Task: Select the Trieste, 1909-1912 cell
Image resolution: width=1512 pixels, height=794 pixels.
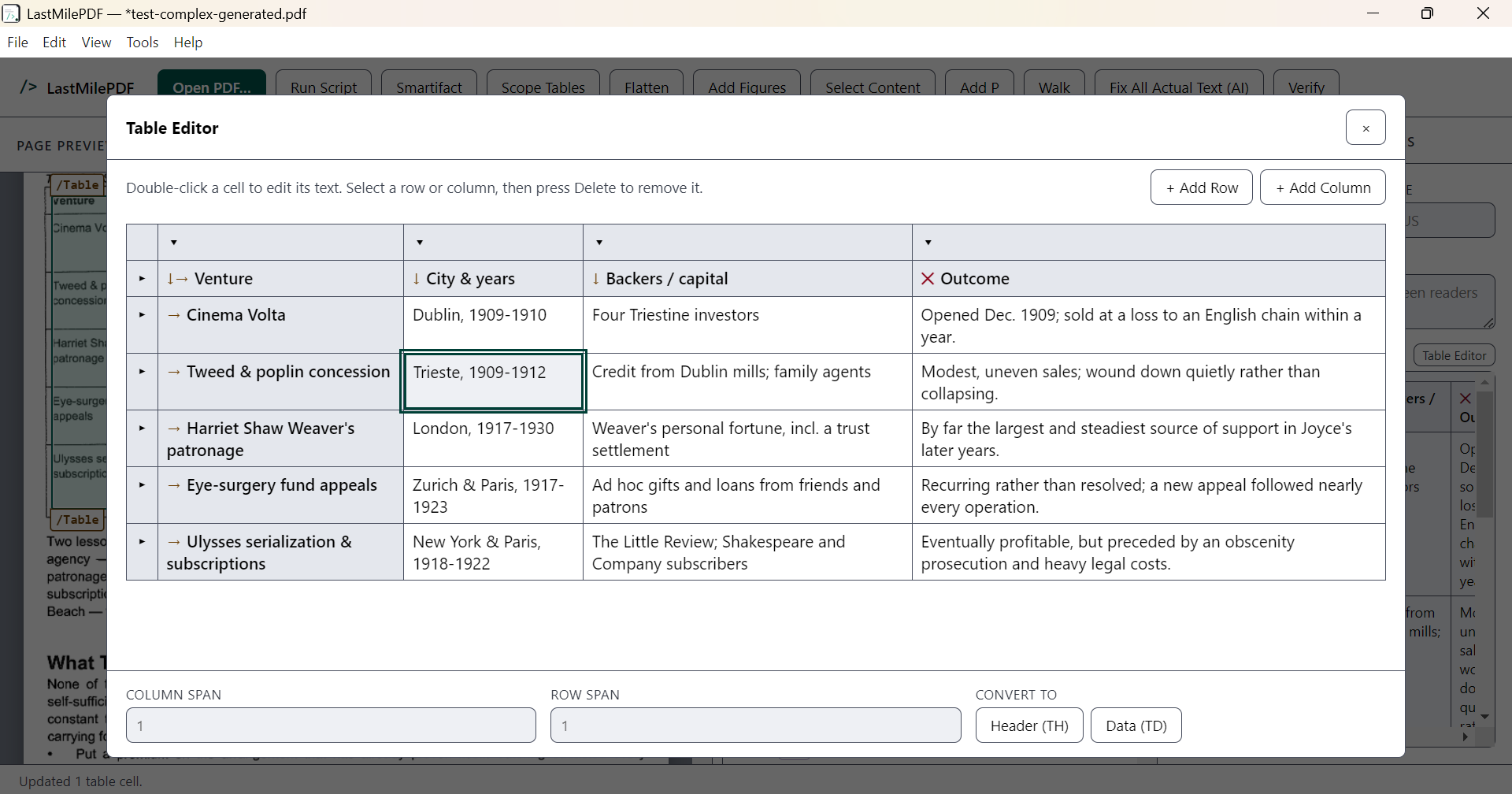Action: click(x=493, y=381)
